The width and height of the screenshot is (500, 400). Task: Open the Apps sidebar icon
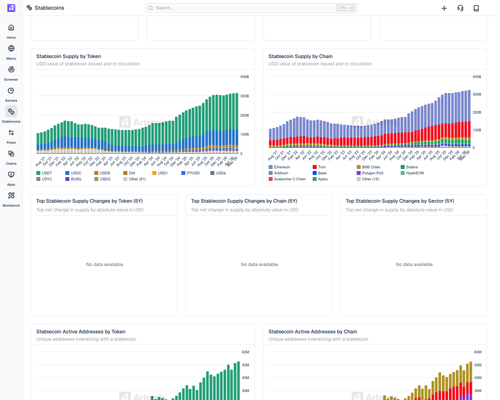coord(11,175)
